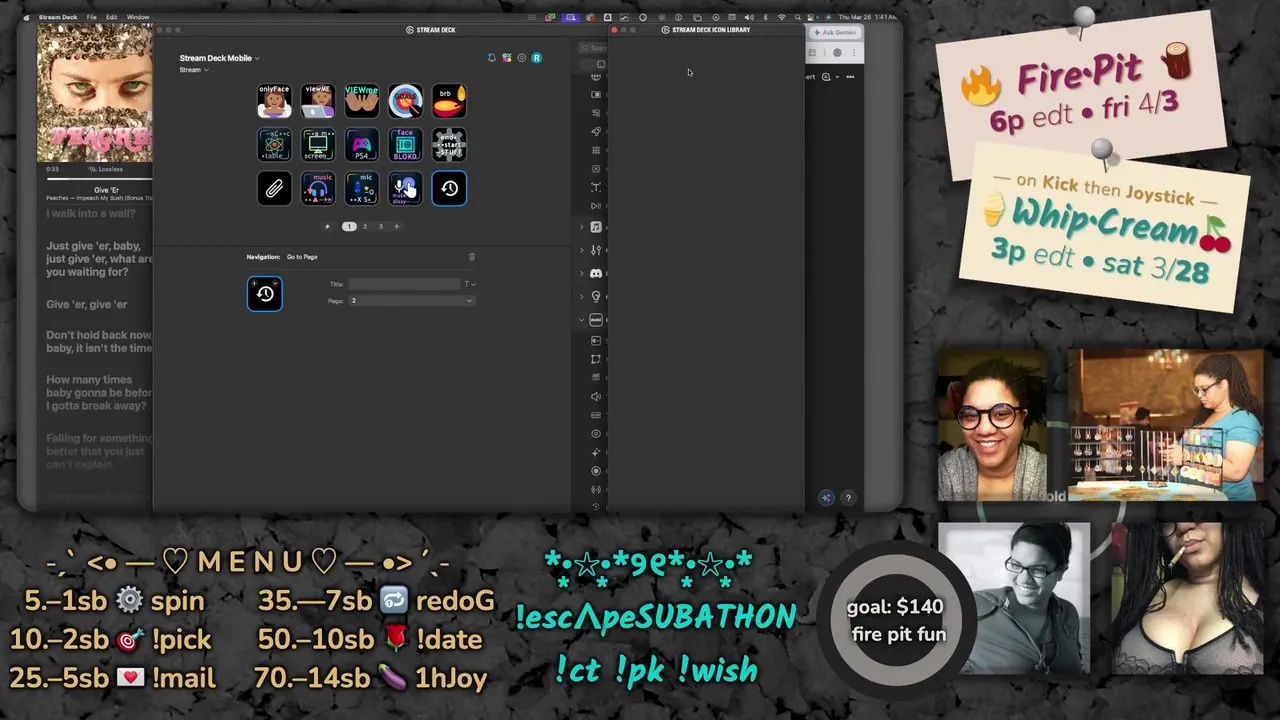Image resolution: width=1280 pixels, height=720 pixels.
Task: Click the Peaches album artwork
Action: 95,93
